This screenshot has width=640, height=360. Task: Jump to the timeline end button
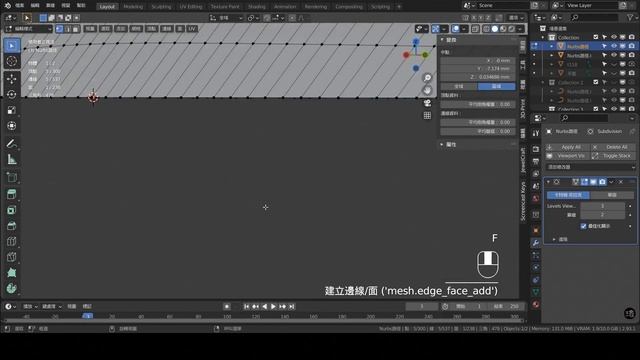pos(292,306)
